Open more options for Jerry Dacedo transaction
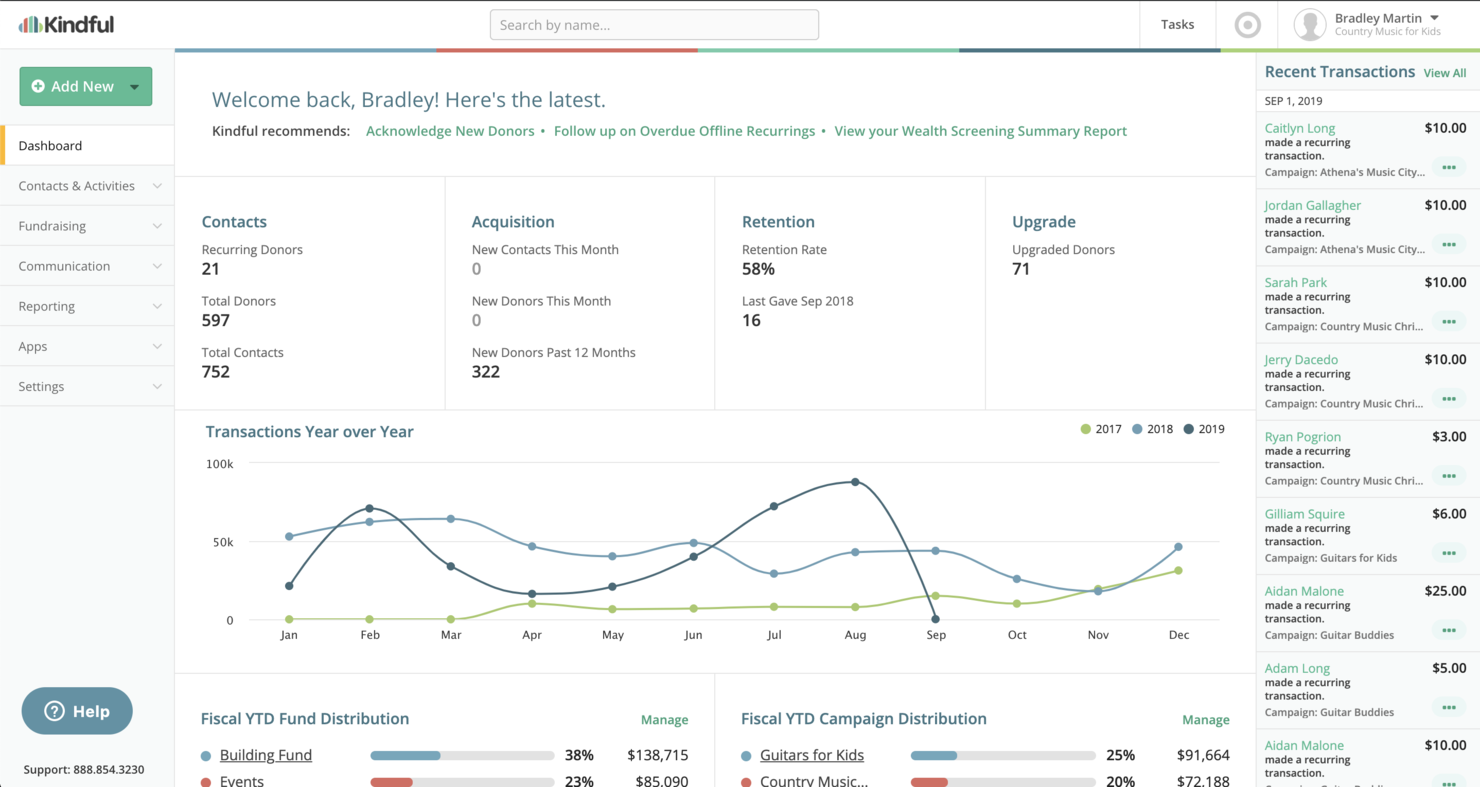Image resolution: width=1480 pixels, height=787 pixels. click(x=1448, y=399)
